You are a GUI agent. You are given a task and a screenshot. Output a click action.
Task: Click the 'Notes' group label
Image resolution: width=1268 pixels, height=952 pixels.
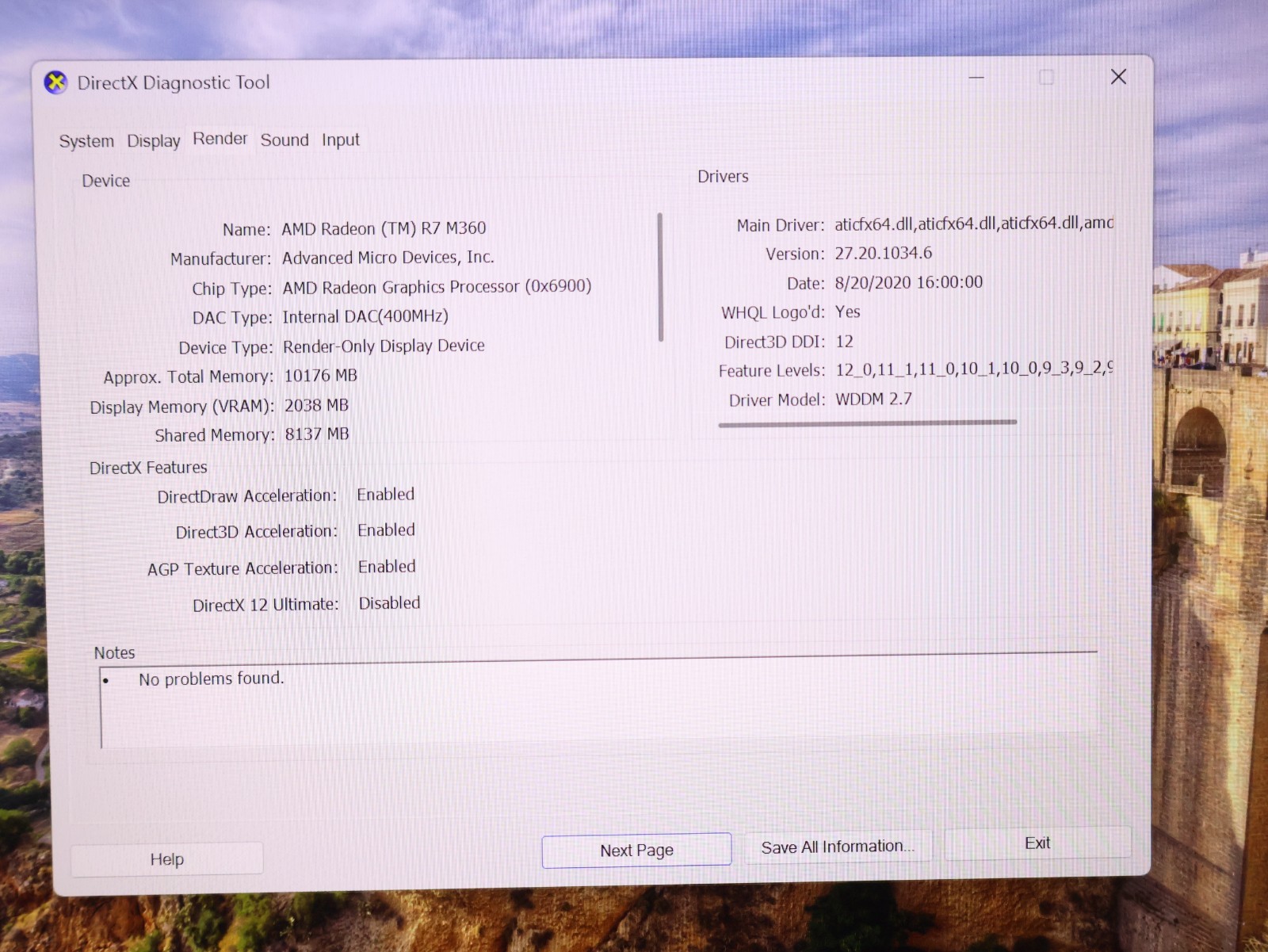pos(115,652)
